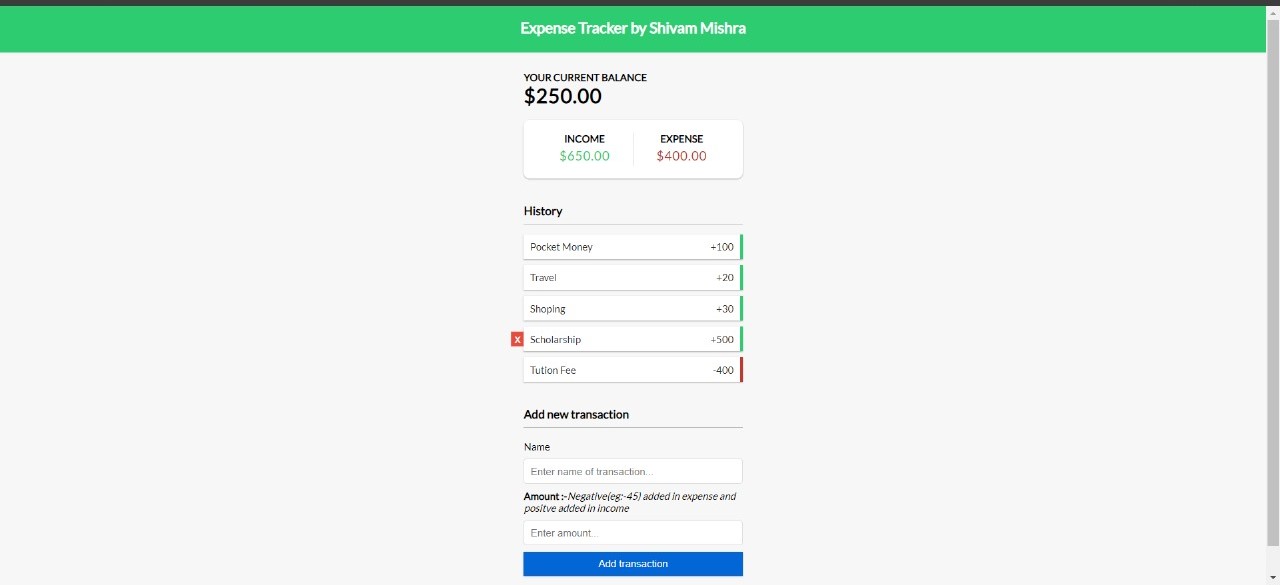Click the Name field label
This screenshot has width=1280, height=585.
[x=537, y=447]
